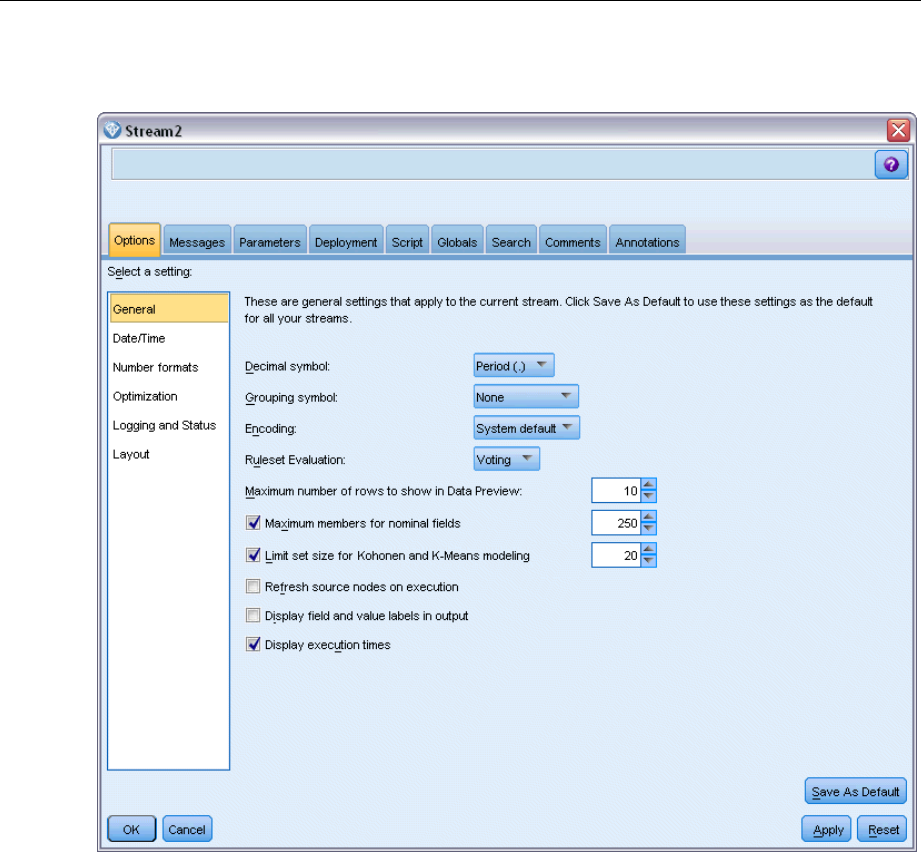
Task: Click the purple help question mark icon
Action: point(891,165)
